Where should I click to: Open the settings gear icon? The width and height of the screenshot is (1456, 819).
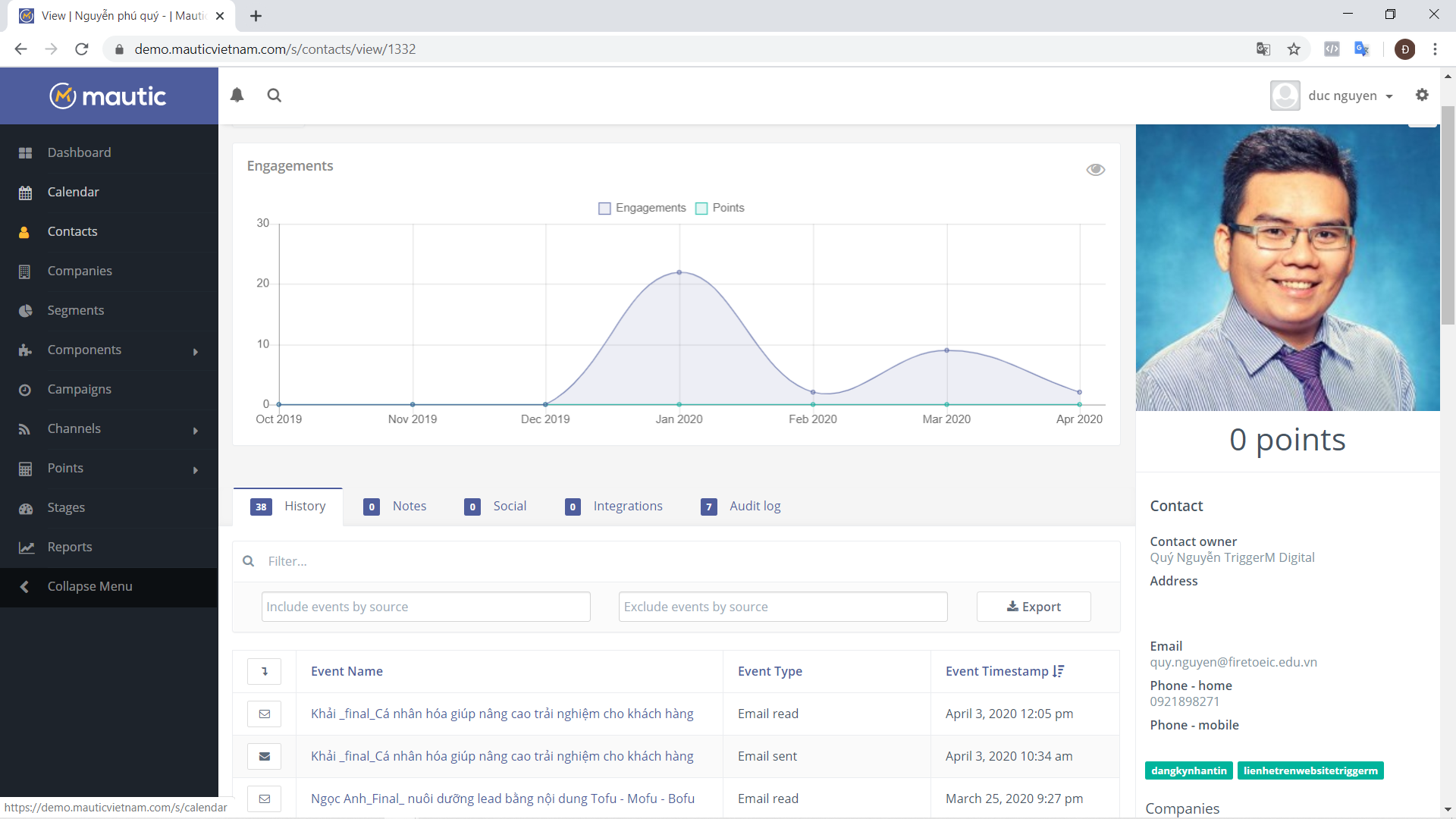[x=1422, y=95]
